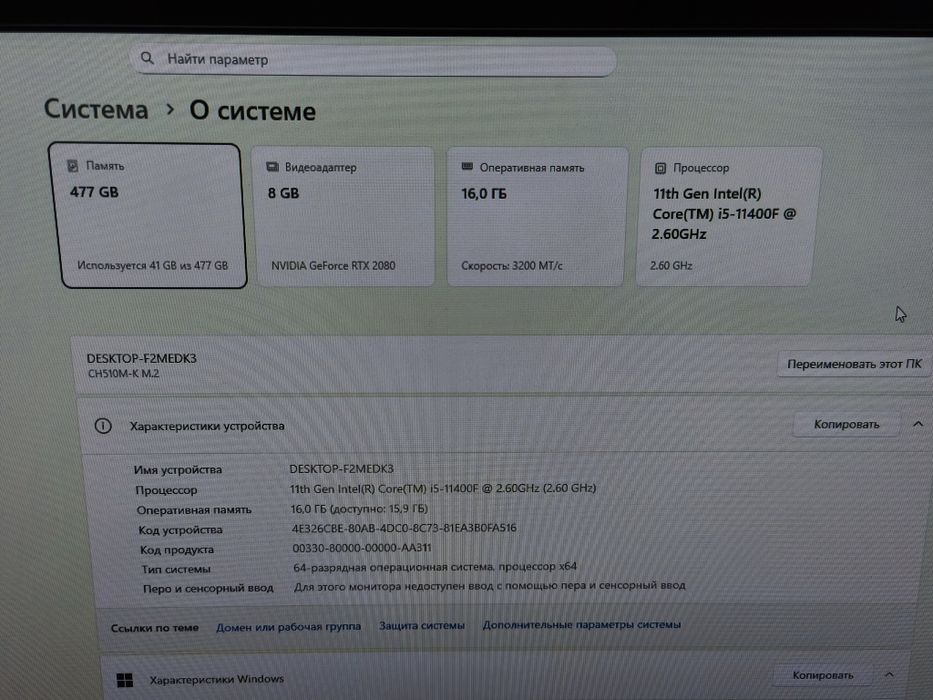Select the Память 477 GB card
The height and width of the screenshot is (700, 933).
click(x=148, y=215)
